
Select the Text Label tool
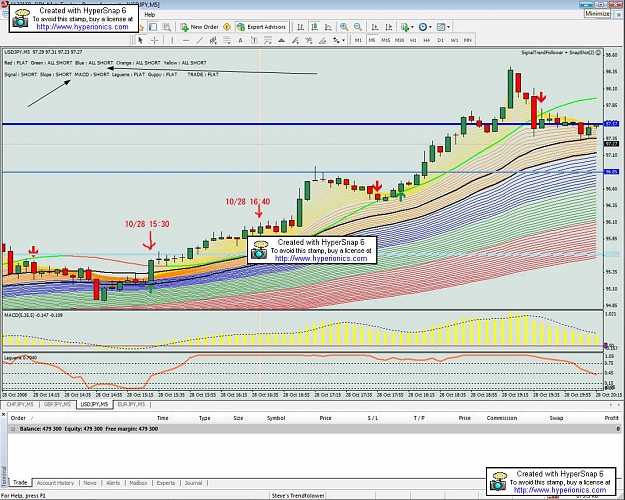(x=254, y=40)
